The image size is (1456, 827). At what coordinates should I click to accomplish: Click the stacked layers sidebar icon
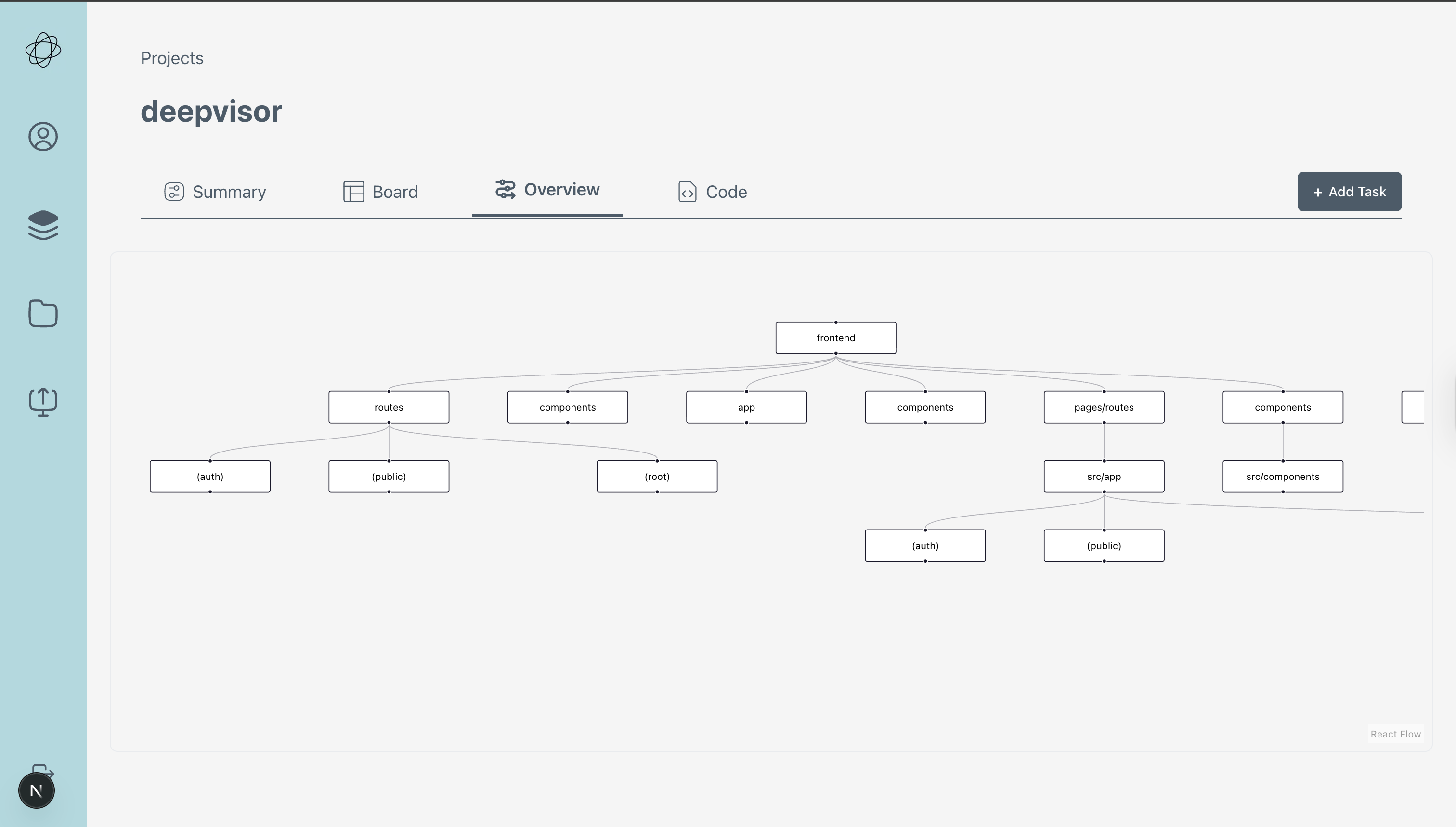click(43, 225)
